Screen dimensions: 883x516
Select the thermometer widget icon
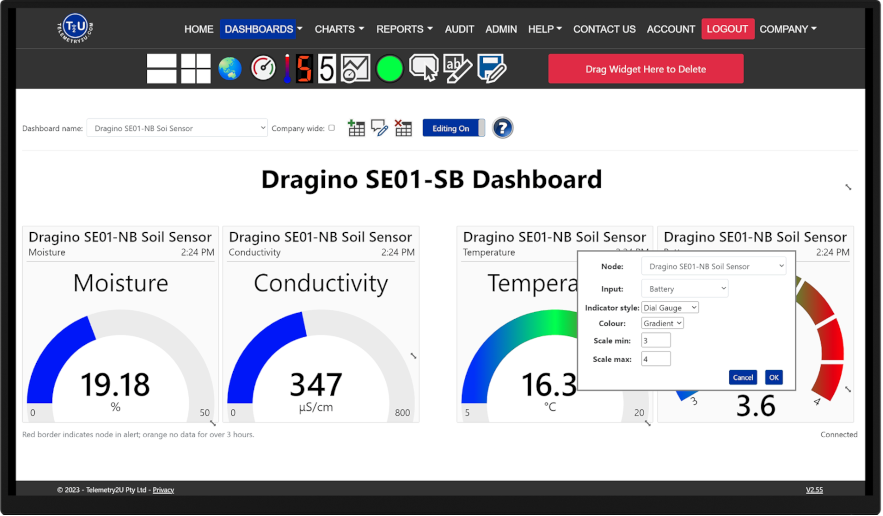click(287, 69)
